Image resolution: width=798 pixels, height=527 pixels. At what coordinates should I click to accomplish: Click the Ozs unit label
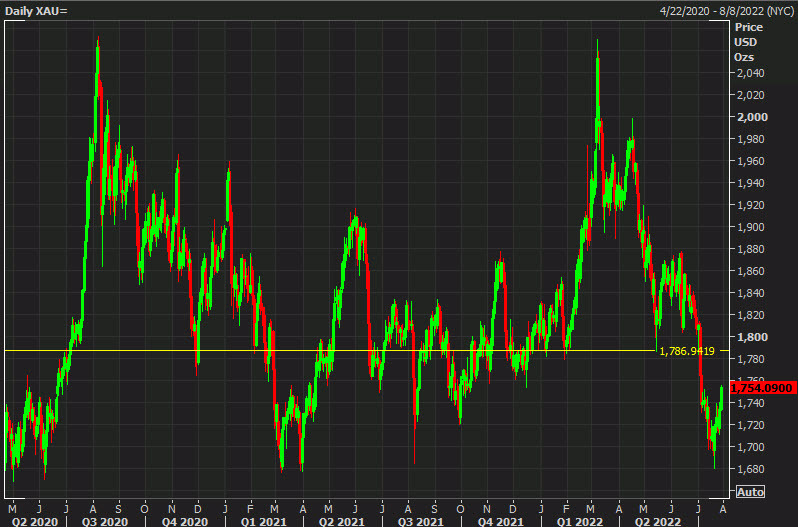click(x=744, y=57)
